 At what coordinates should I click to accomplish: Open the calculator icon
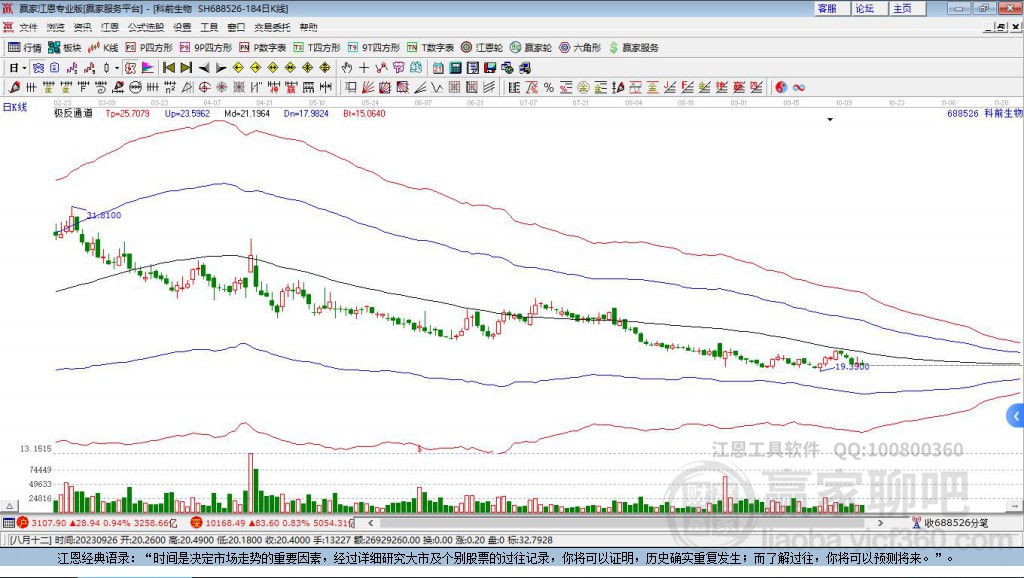(455, 68)
